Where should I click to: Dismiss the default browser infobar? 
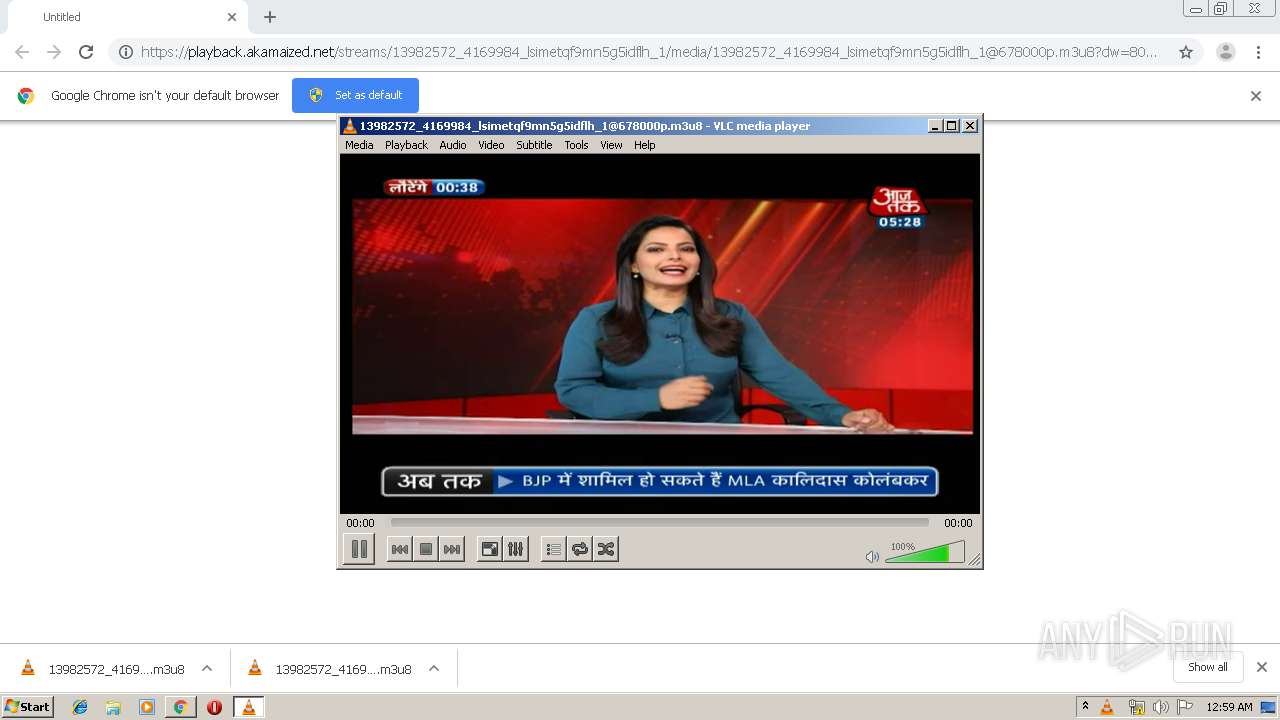pyautogui.click(x=1256, y=96)
